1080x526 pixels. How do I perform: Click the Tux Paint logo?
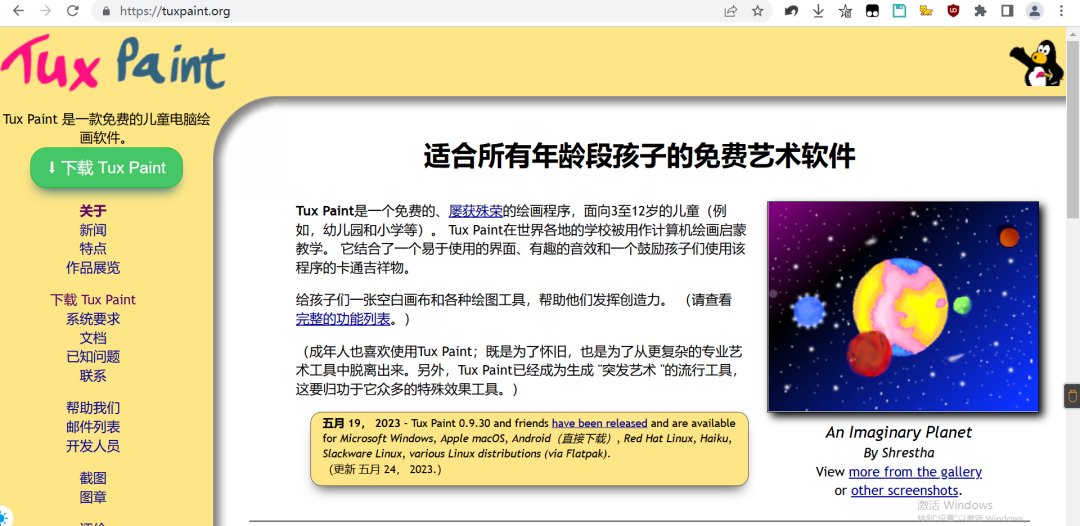point(113,63)
